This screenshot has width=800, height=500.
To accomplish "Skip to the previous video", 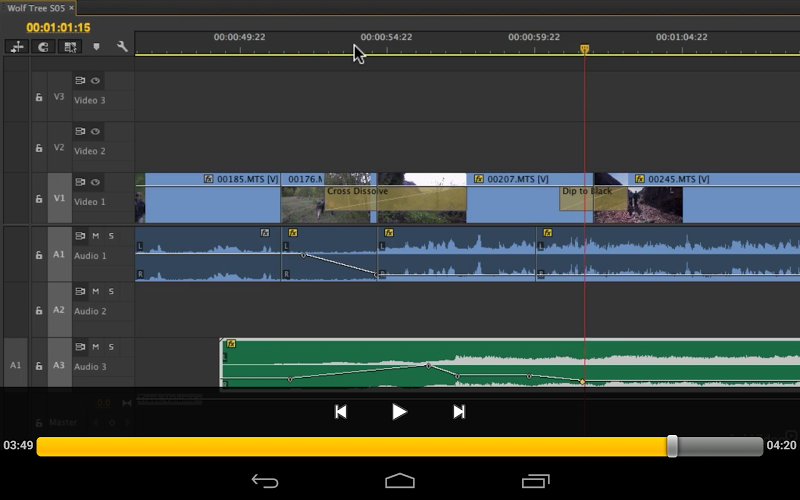I will pyautogui.click(x=340, y=411).
